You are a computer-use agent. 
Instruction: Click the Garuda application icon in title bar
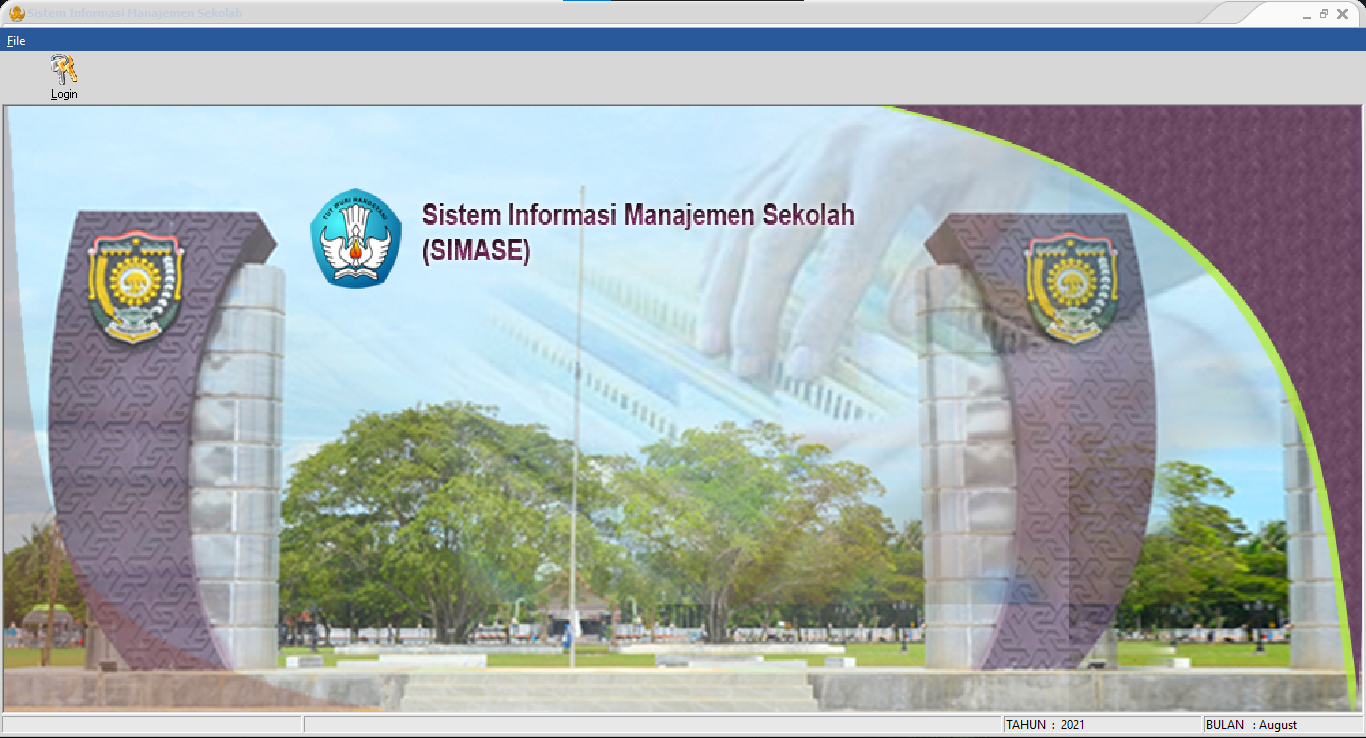tap(16, 14)
